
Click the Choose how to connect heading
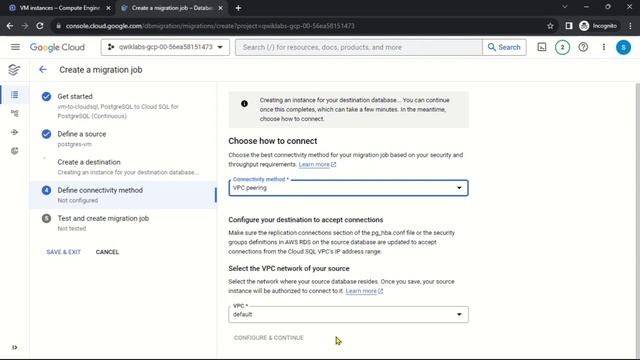coord(273,141)
